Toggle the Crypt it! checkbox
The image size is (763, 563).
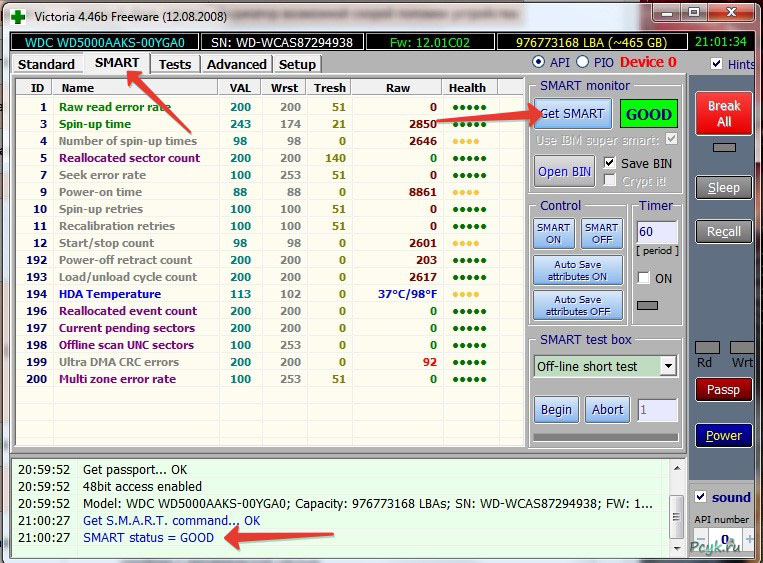pos(609,181)
